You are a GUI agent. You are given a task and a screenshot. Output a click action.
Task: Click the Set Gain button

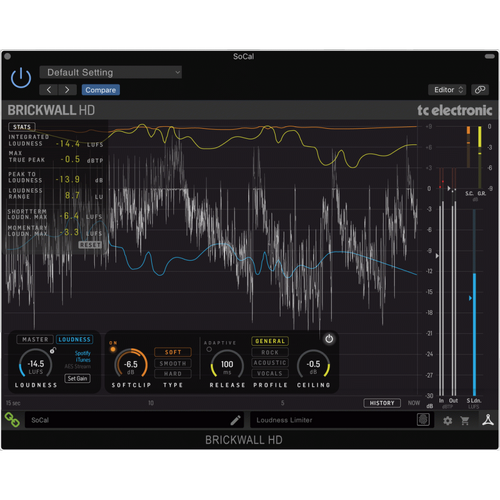tap(77, 378)
